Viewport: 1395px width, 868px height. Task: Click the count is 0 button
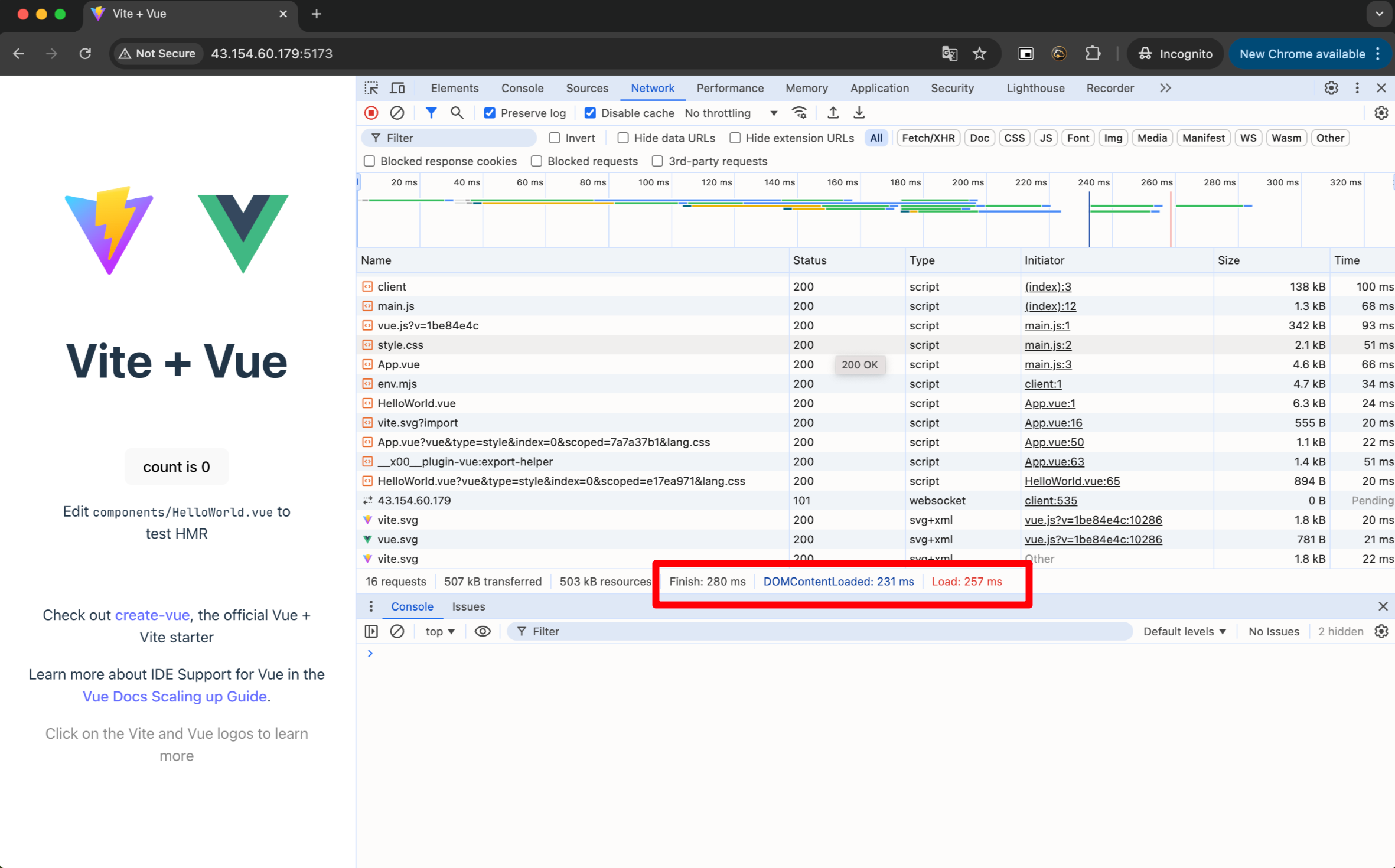point(177,466)
